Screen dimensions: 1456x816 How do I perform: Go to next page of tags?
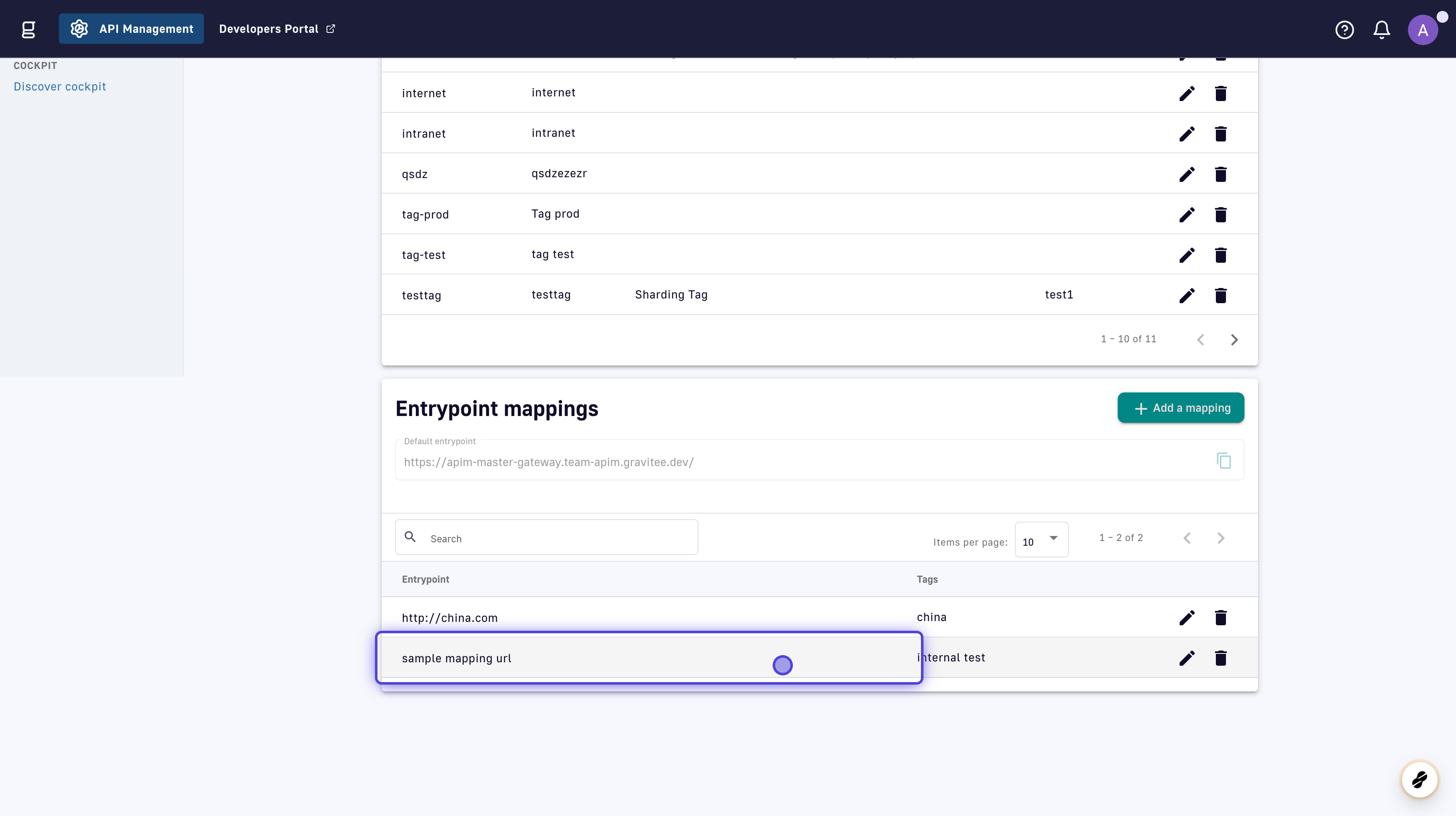[1234, 339]
